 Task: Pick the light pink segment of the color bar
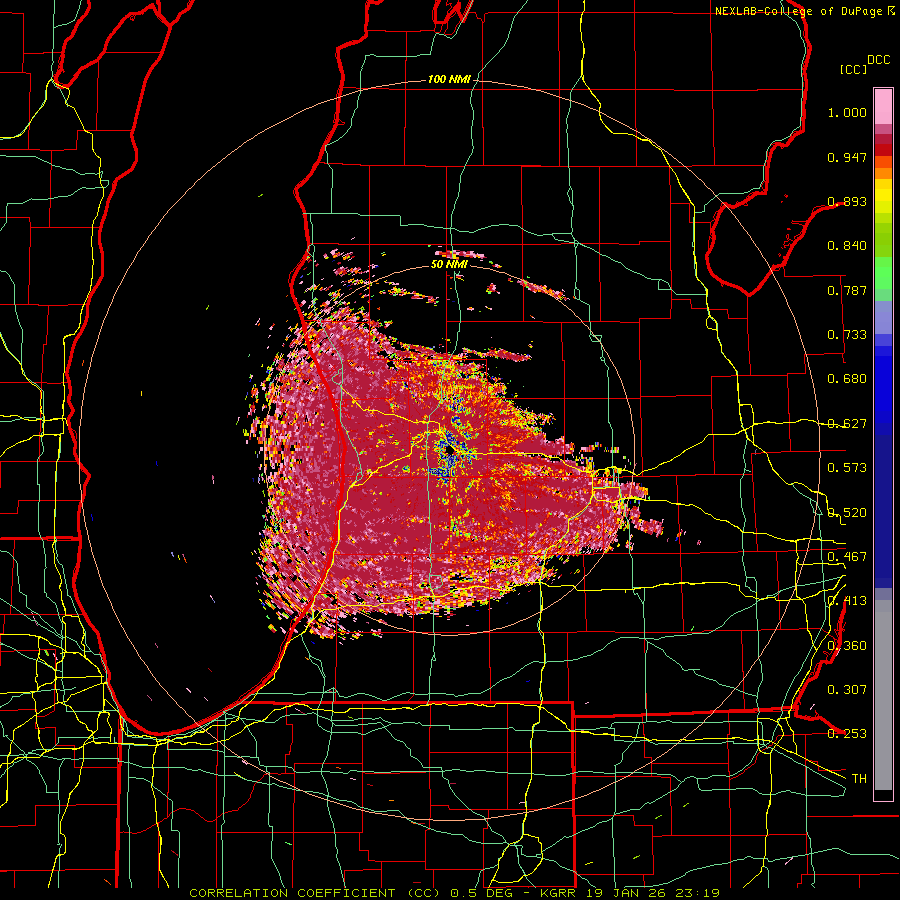point(883,106)
